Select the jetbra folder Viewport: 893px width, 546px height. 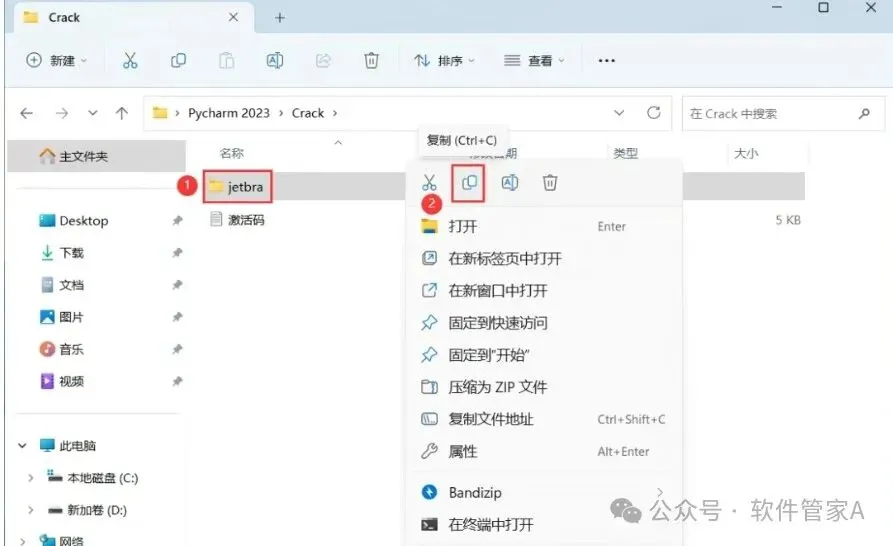[237, 186]
